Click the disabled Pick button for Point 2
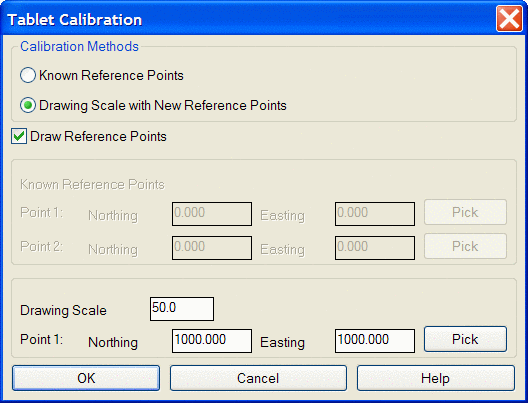 (x=465, y=246)
